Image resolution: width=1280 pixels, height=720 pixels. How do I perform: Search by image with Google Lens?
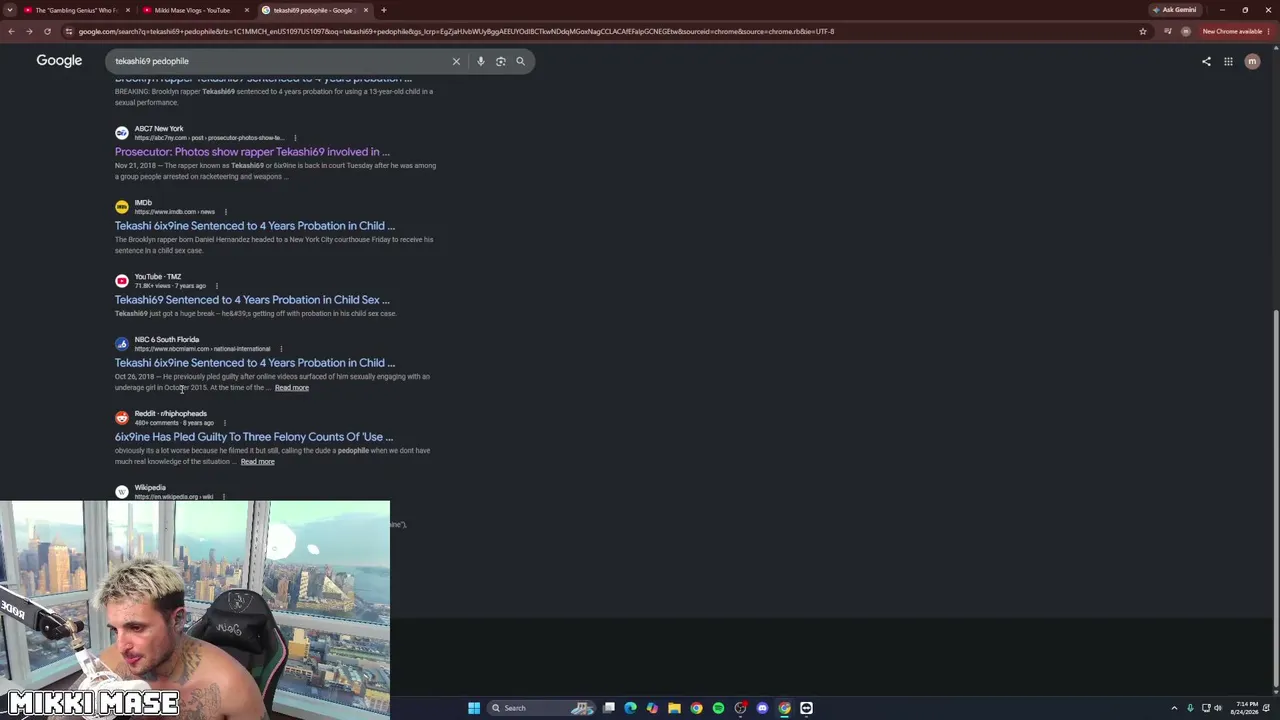coord(501,61)
